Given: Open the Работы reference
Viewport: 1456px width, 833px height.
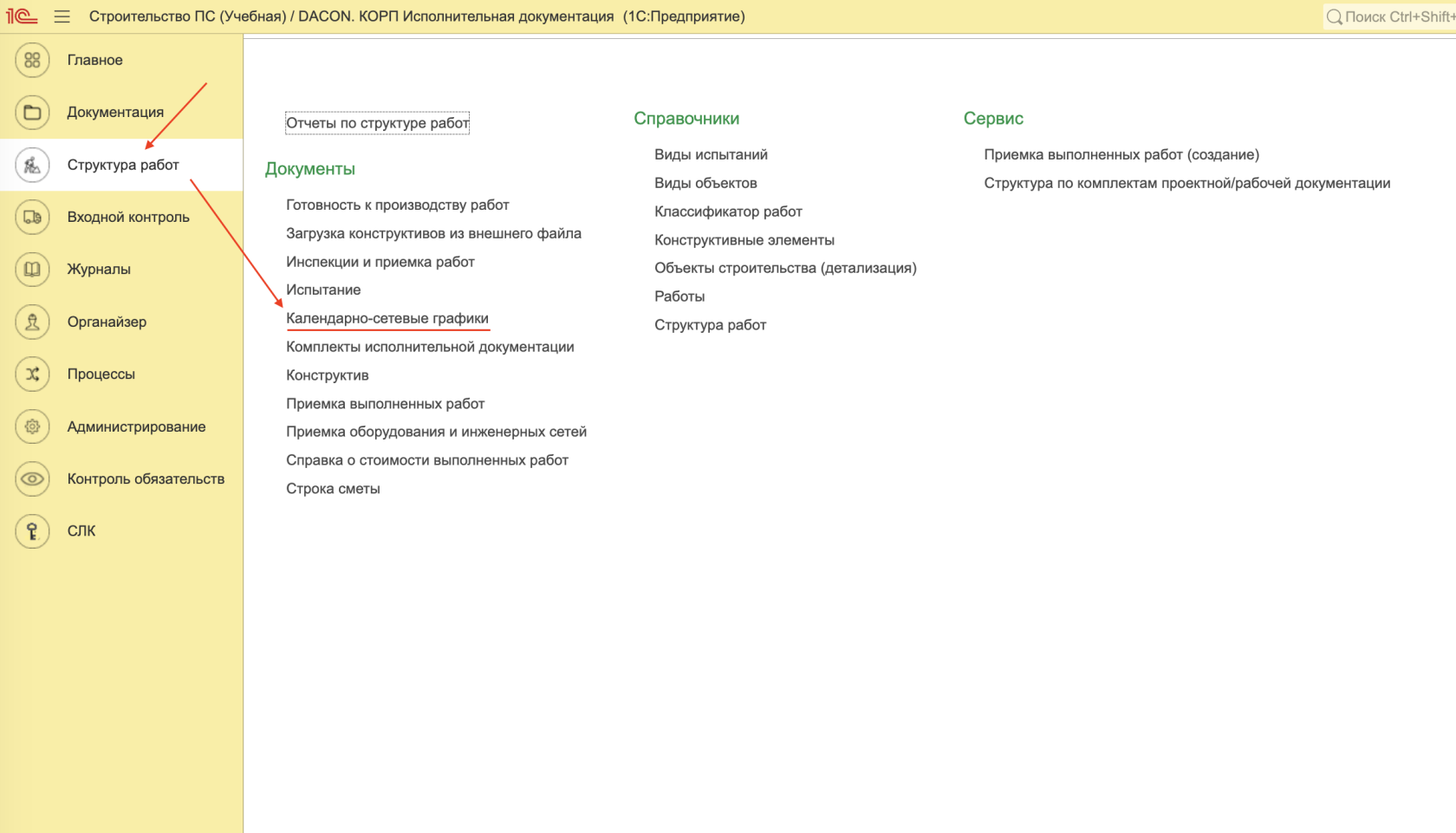Looking at the screenshot, I should pyautogui.click(x=679, y=296).
